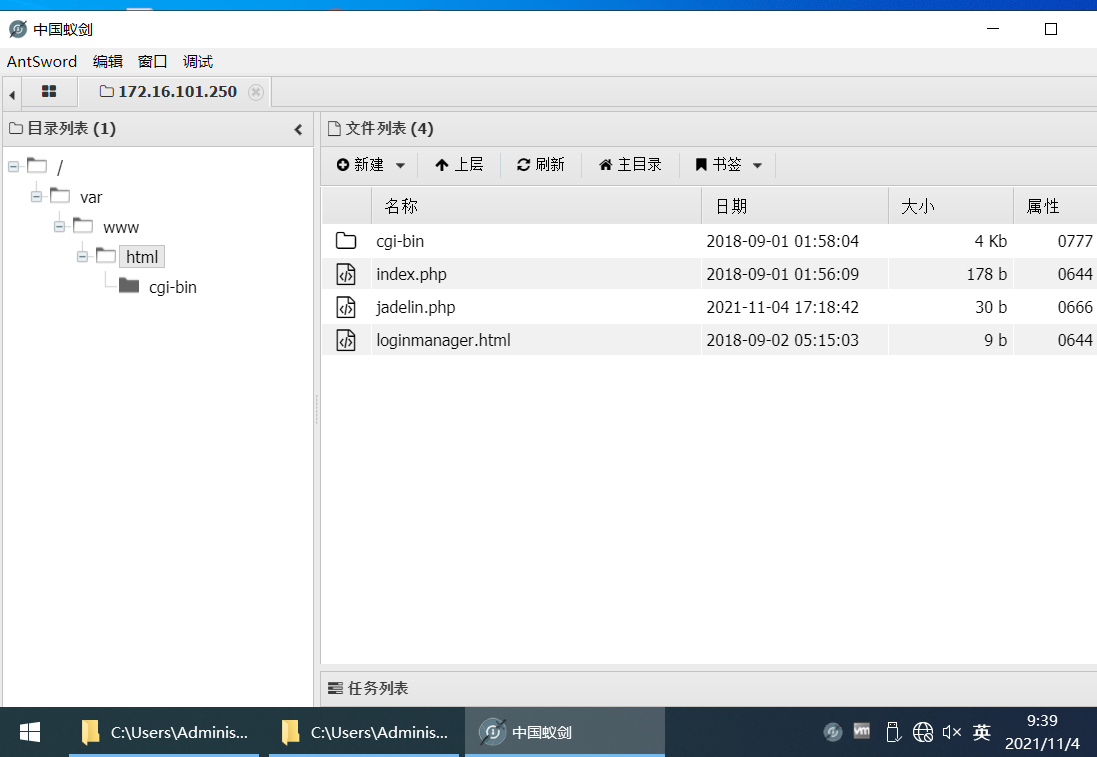Click the USB device tray icon
1097x757 pixels.
(x=892, y=732)
